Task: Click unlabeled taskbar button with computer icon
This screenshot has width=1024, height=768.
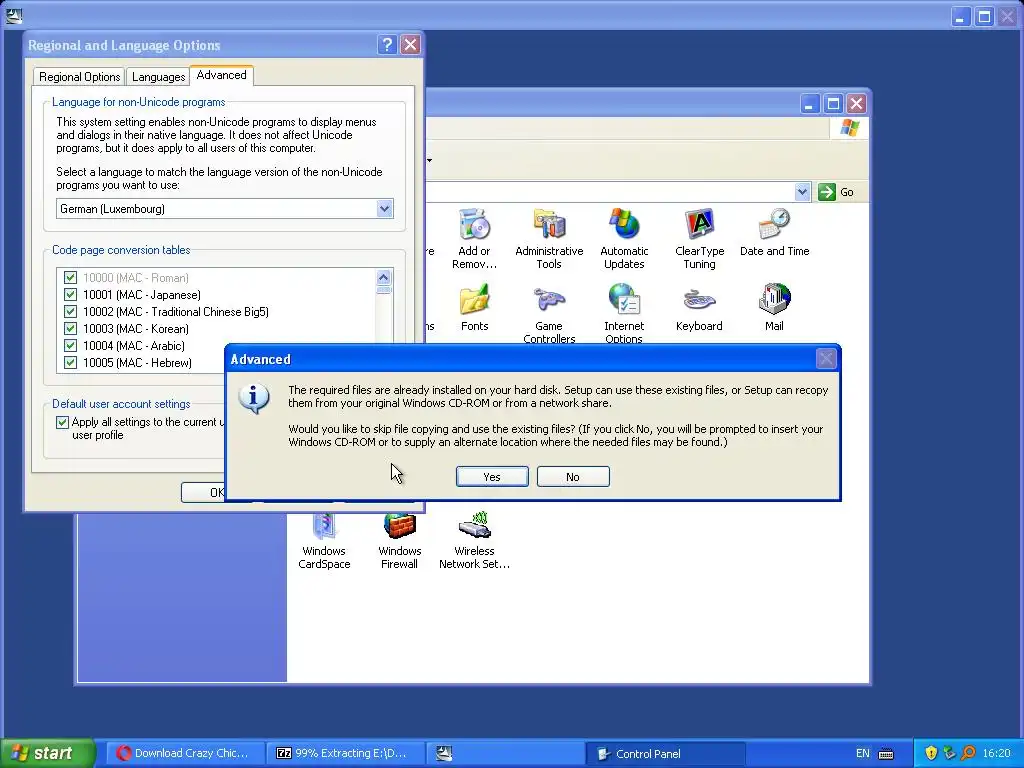Action: coord(505,753)
